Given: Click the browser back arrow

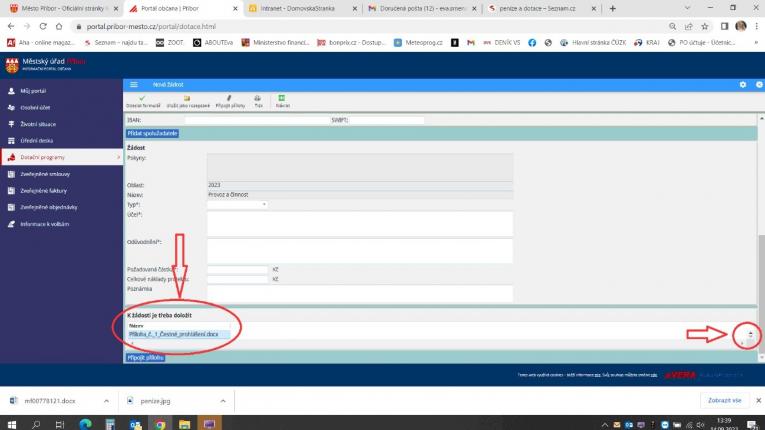Looking at the screenshot, I should click(x=11, y=26).
